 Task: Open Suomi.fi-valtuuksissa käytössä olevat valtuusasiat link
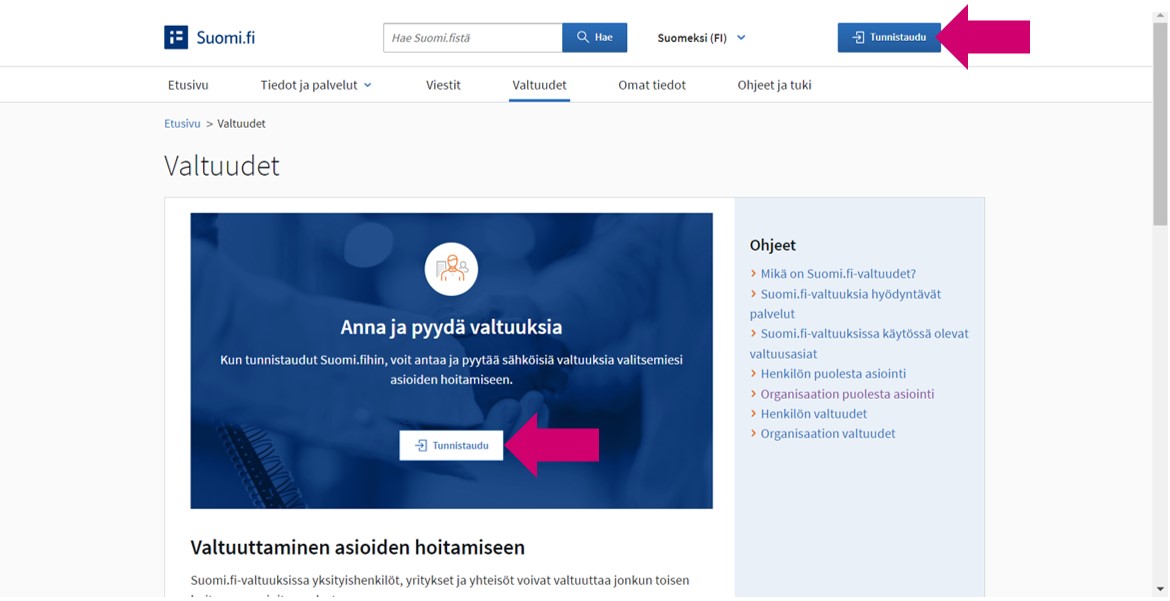tap(859, 343)
